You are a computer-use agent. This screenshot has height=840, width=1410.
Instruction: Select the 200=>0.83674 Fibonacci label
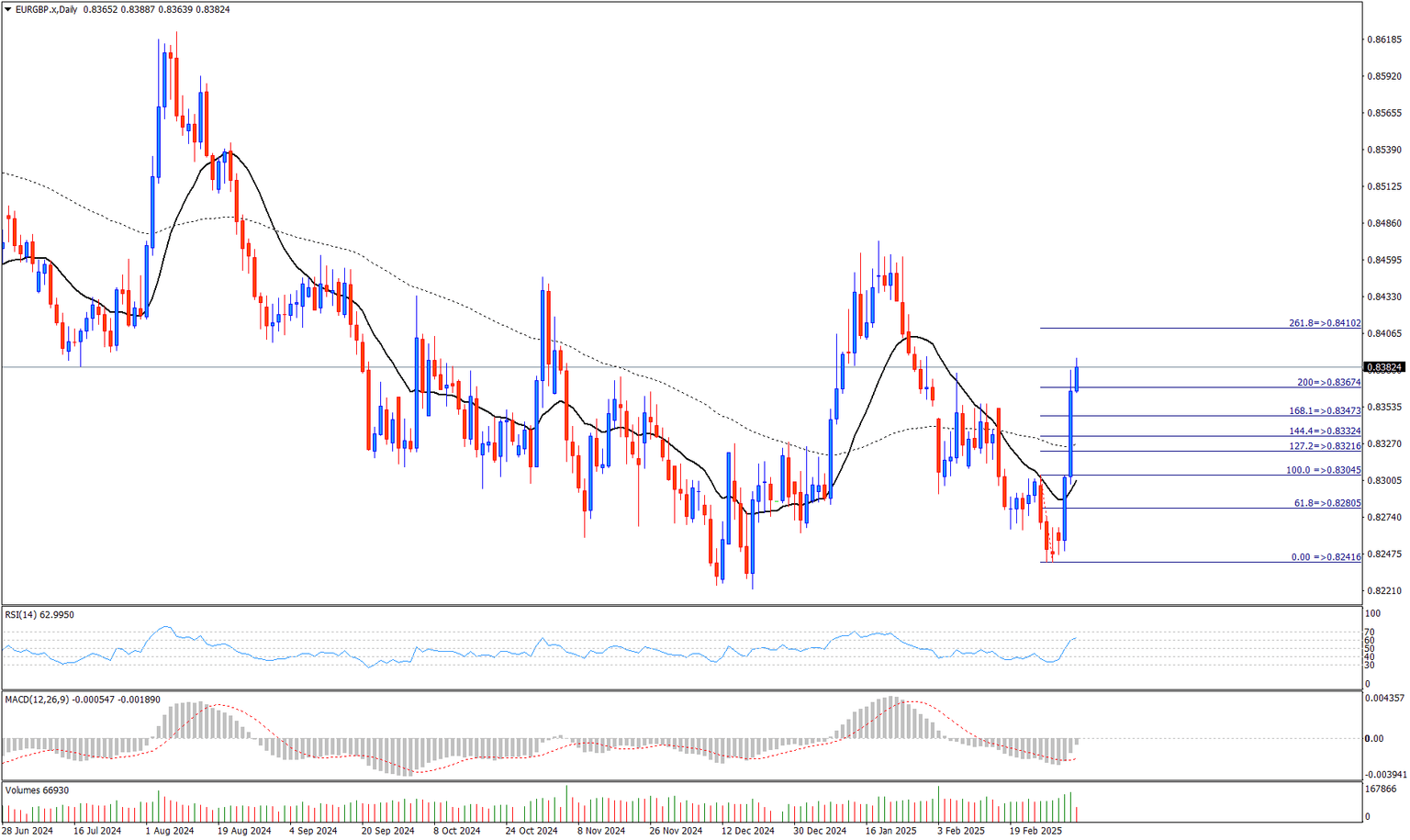[x=1328, y=382]
